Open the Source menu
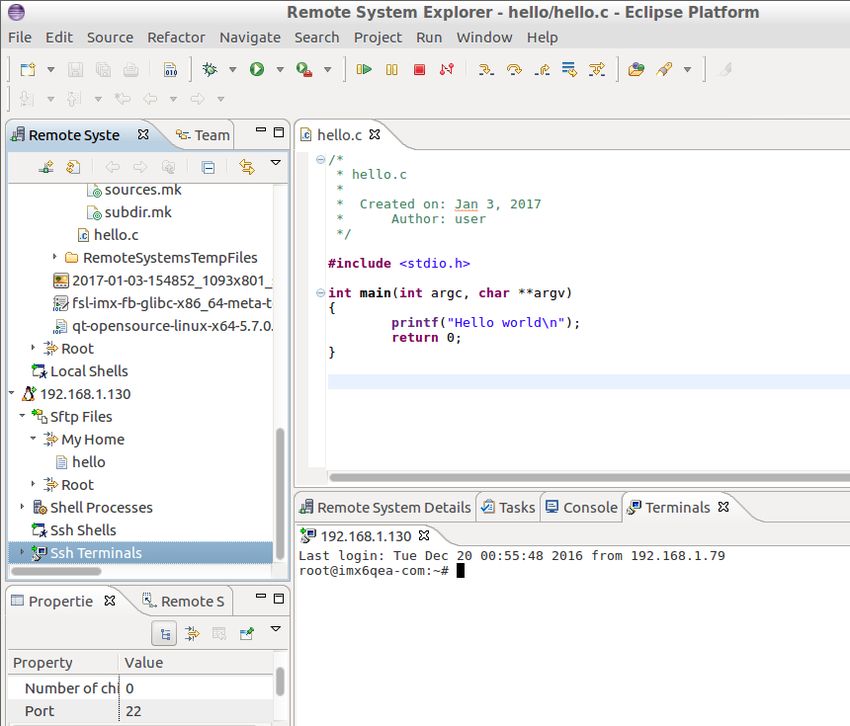The height and width of the screenshot is (726, 850). [110, 37]
